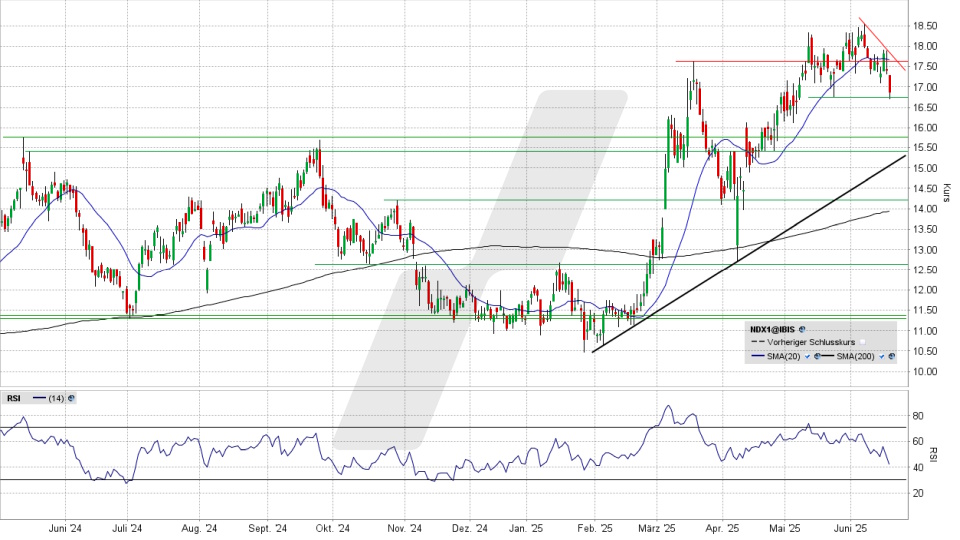Viewport: 960px width, 540px height.
Task: Click the Okt. '24 date label
Action: pyautogui.click(x=332, y=528)
